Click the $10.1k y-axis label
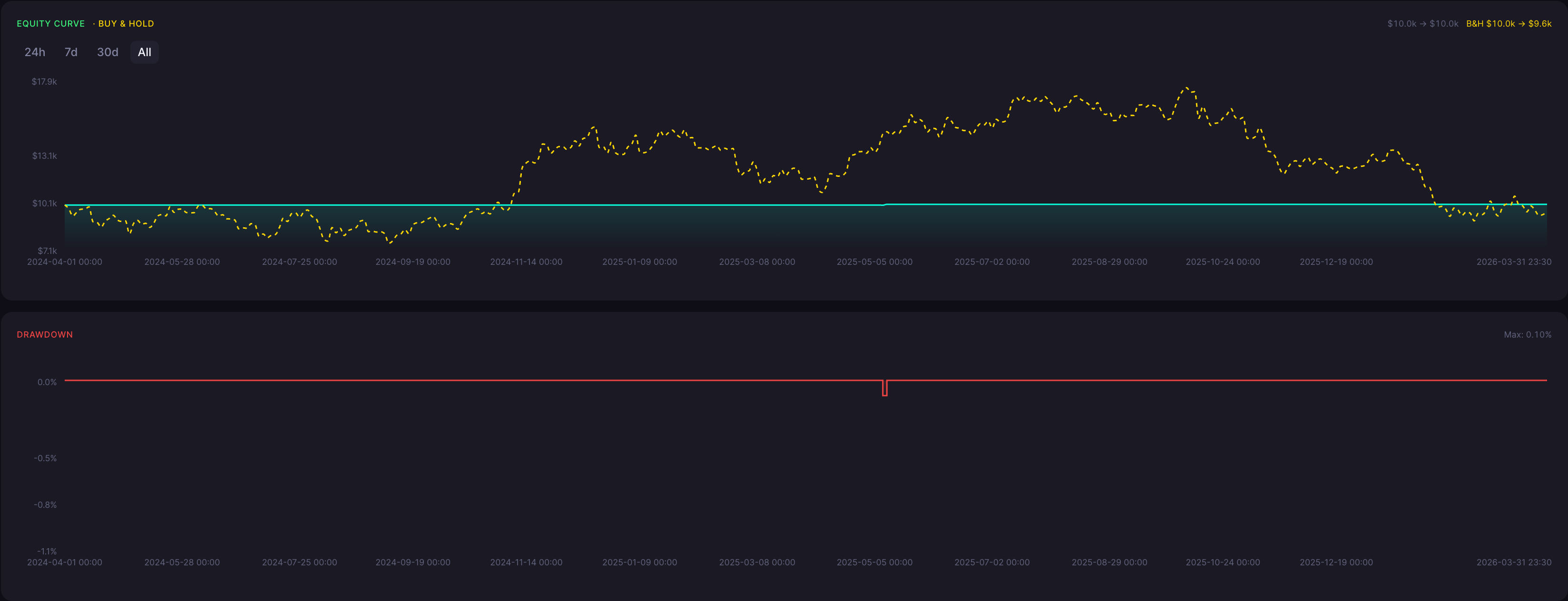Image resolution: width=1568 pixels, height=601 pixels. click(44, 203)
